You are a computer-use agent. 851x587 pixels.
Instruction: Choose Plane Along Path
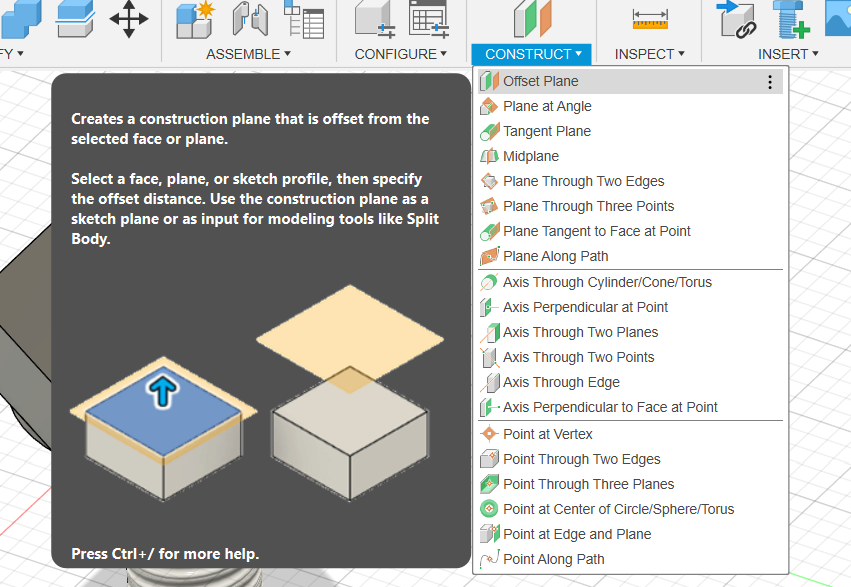(x=630, y=256)
